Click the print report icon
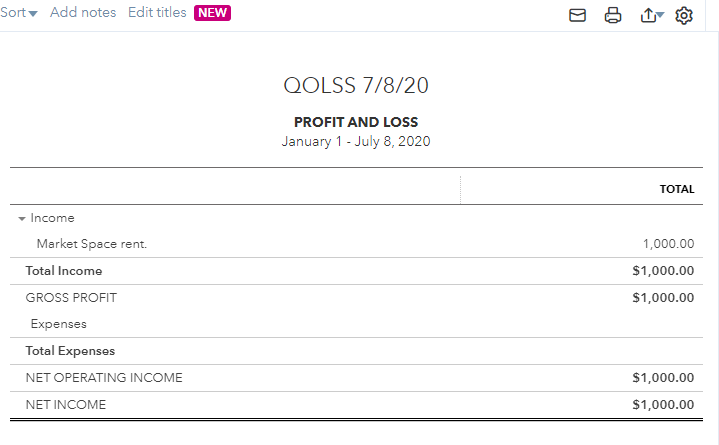 click(x=613, y=15)
